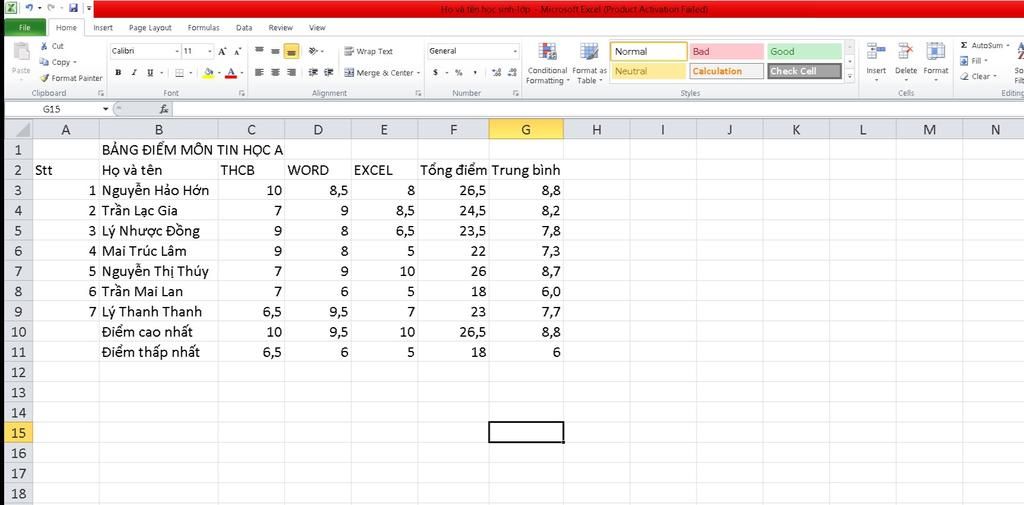Center text horizontally in the cell
This screenshot has width=1024, height=505.
(275, 73)
